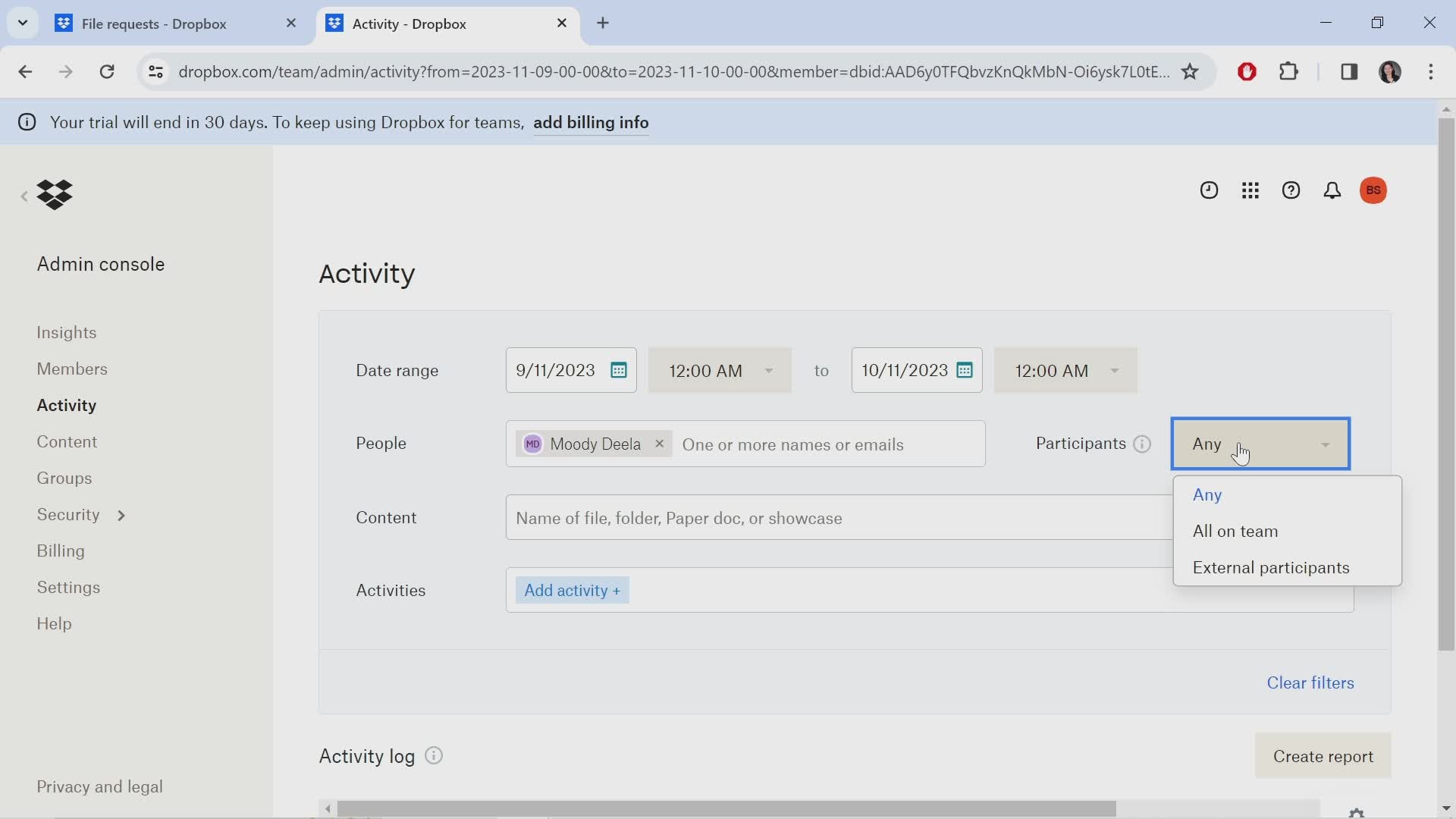The width and height of the screenshot is (1456, 819).
Task: Open calendar picker for start date
Action: click(619, 370)
